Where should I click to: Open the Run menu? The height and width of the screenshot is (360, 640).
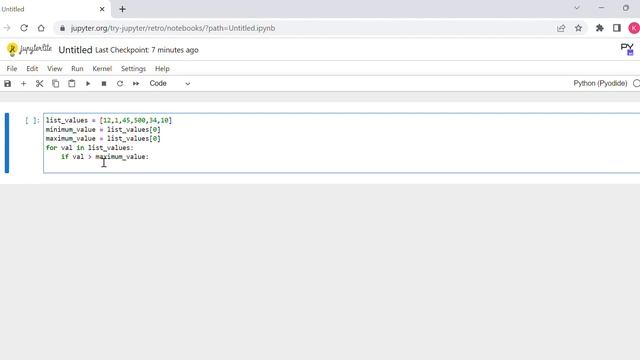(77, 69)
